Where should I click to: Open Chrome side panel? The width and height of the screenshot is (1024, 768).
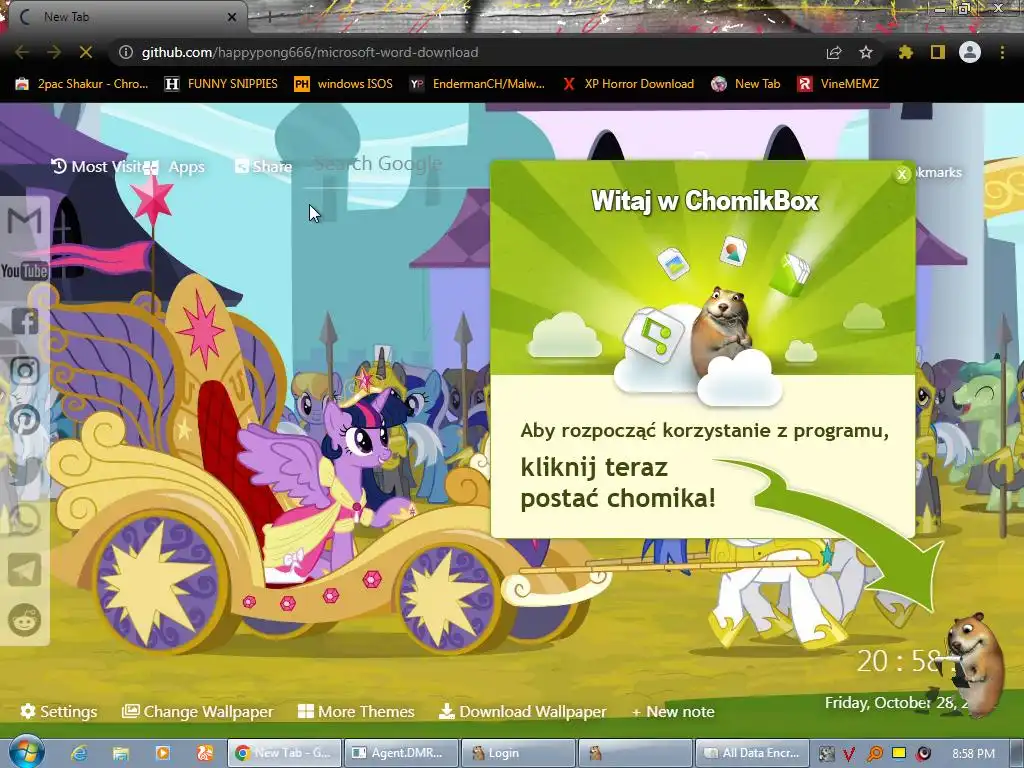[938, 52]
